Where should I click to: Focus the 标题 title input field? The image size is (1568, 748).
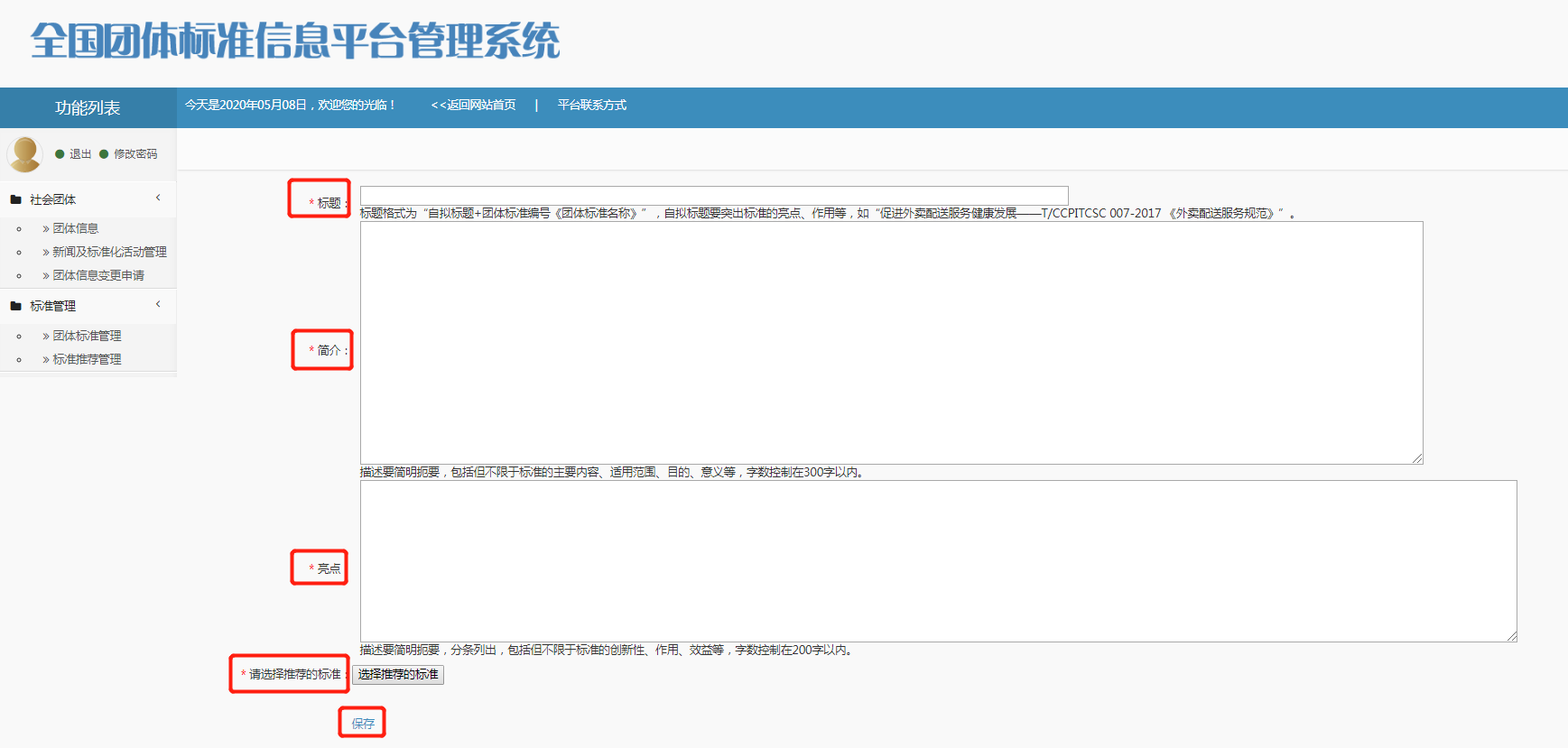(713, 195)
